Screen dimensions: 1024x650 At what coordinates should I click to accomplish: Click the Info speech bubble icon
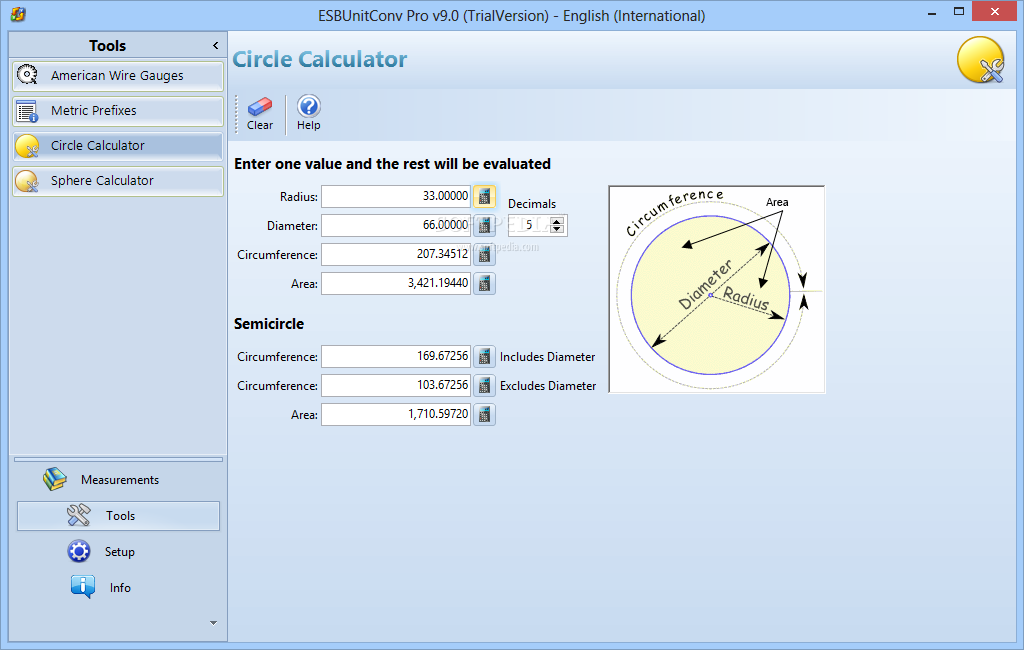83,587
